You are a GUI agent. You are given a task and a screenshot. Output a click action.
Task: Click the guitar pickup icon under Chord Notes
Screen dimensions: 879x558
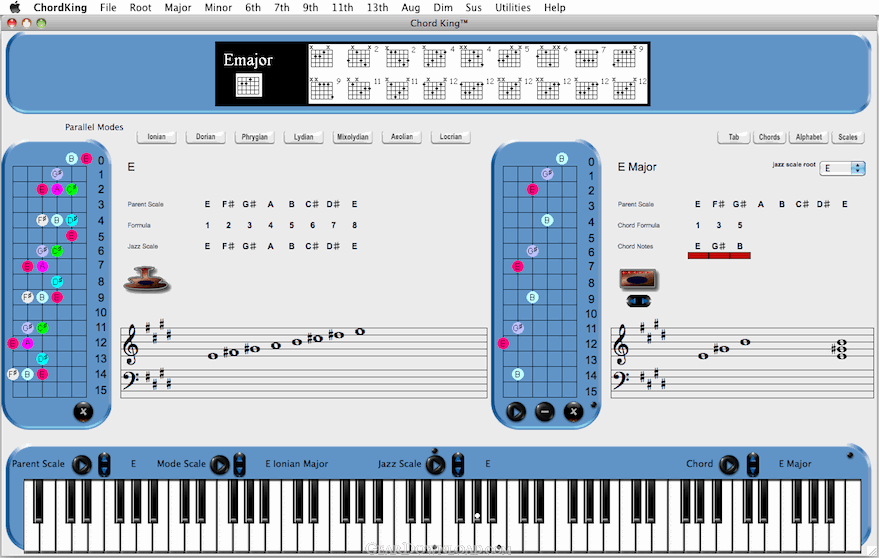point(638,279)
